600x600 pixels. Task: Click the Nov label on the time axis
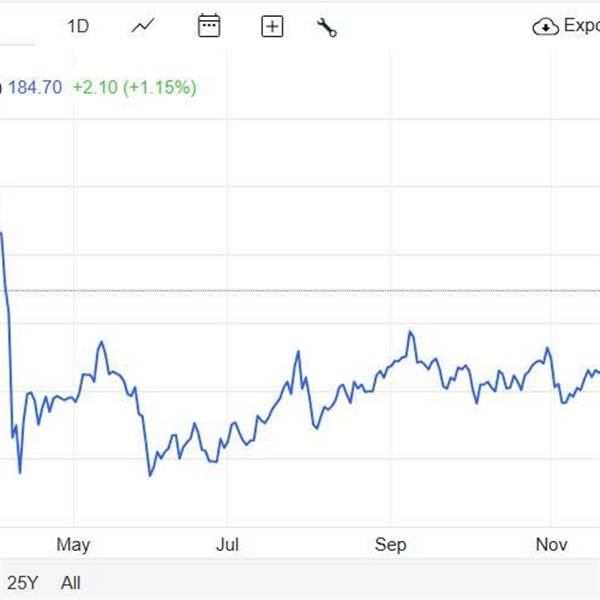click(551, 544)
